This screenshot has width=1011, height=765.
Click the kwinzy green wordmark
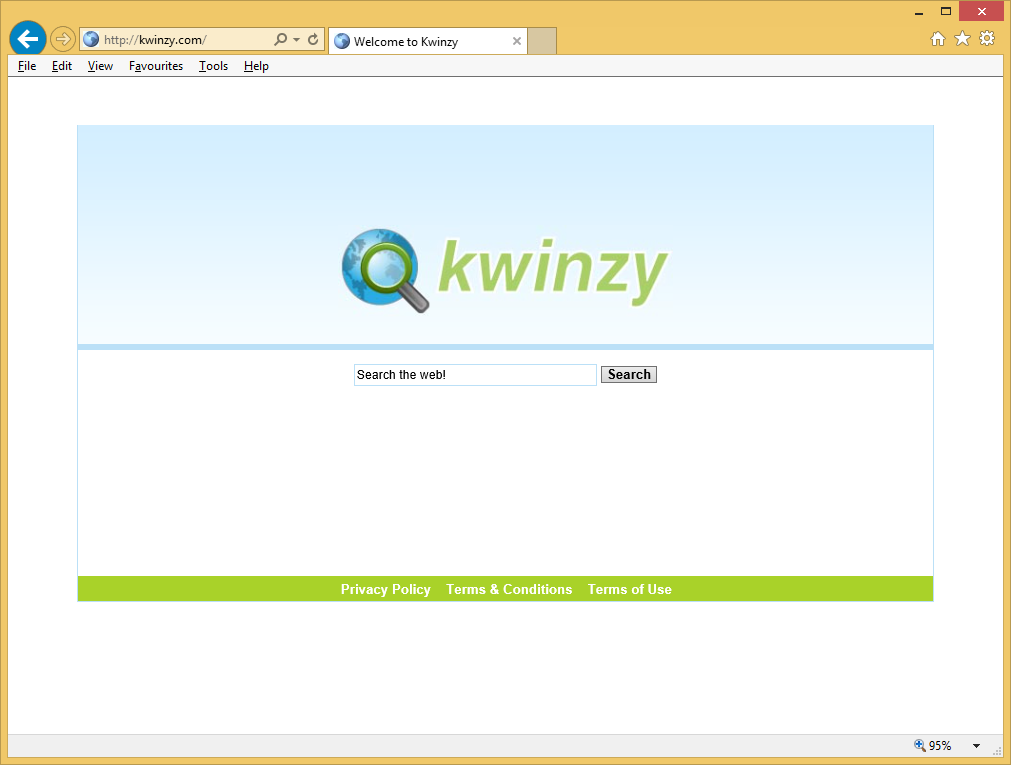pos(553,272)
